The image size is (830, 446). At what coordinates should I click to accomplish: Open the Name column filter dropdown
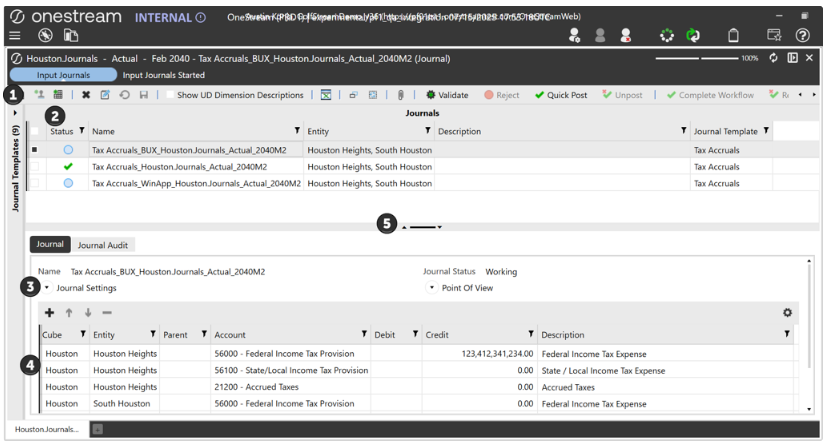pos(296,131)
